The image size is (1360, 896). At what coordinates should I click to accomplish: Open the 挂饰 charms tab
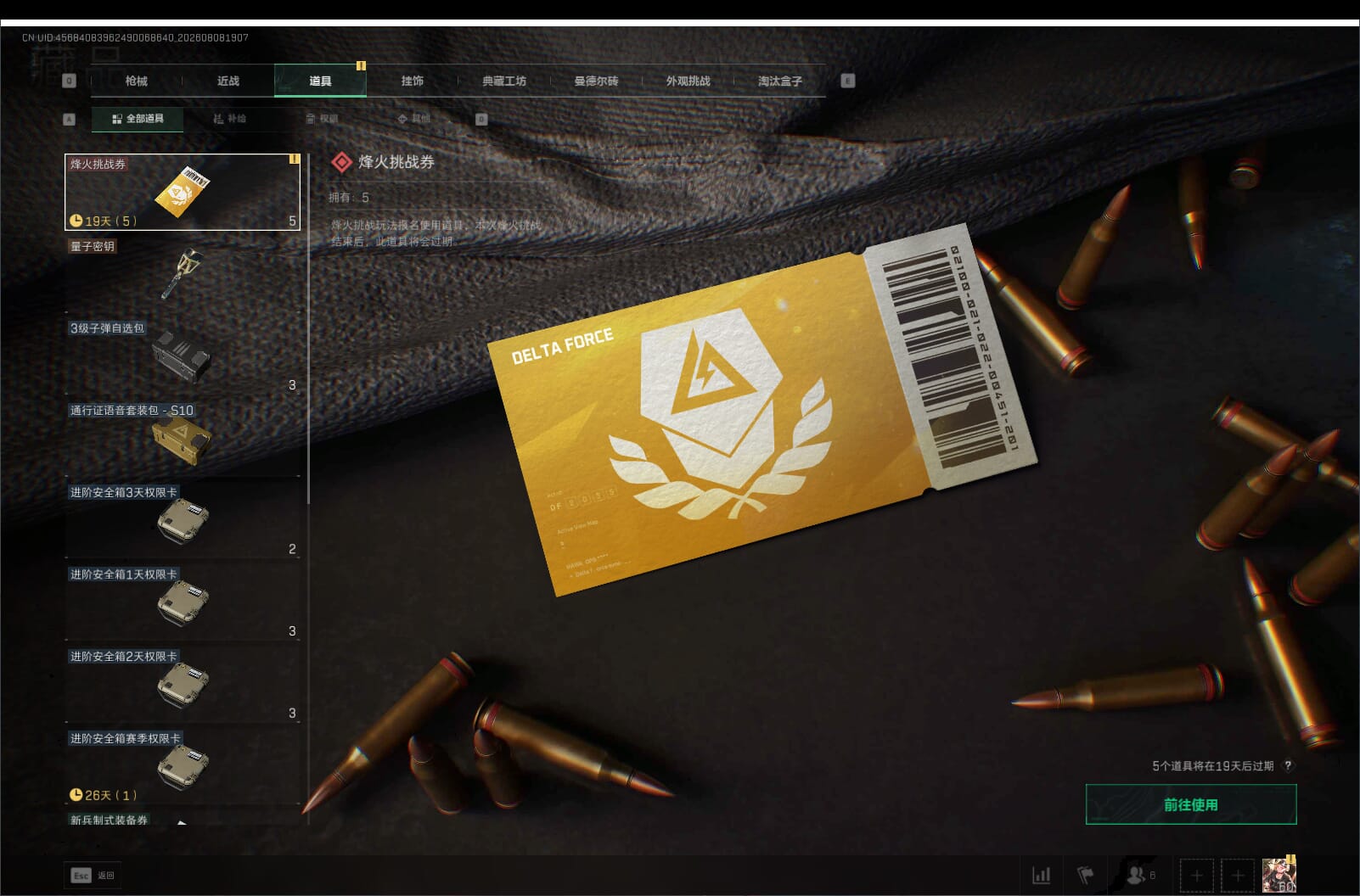[412, 81]
